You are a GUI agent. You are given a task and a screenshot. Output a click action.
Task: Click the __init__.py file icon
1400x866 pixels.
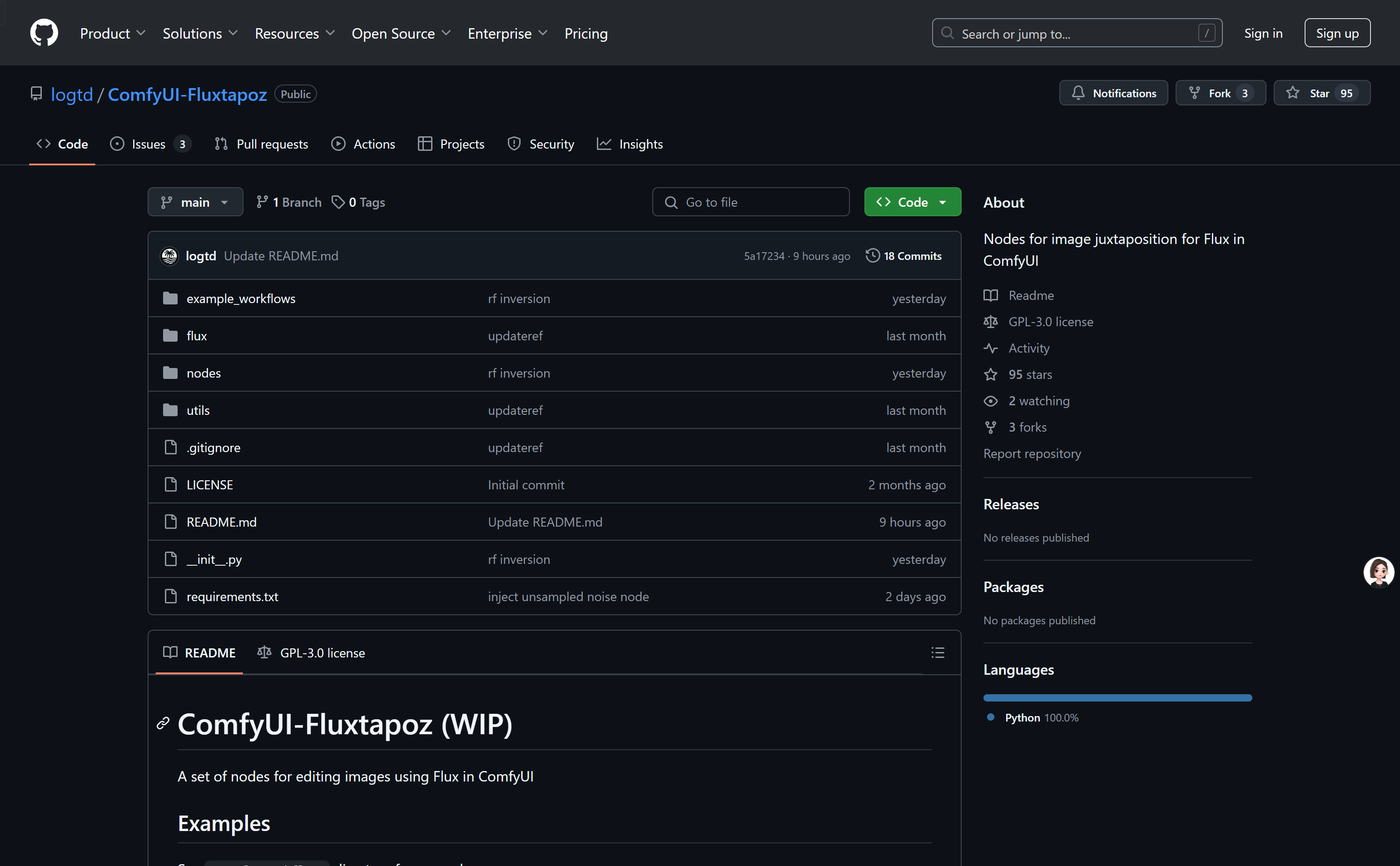click(170, 559)
